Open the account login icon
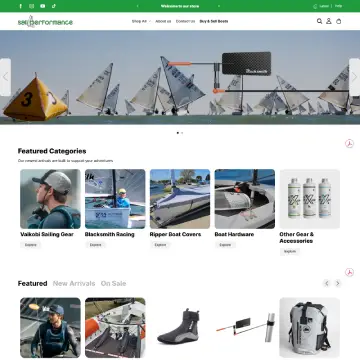 click(x=329, y=21)
